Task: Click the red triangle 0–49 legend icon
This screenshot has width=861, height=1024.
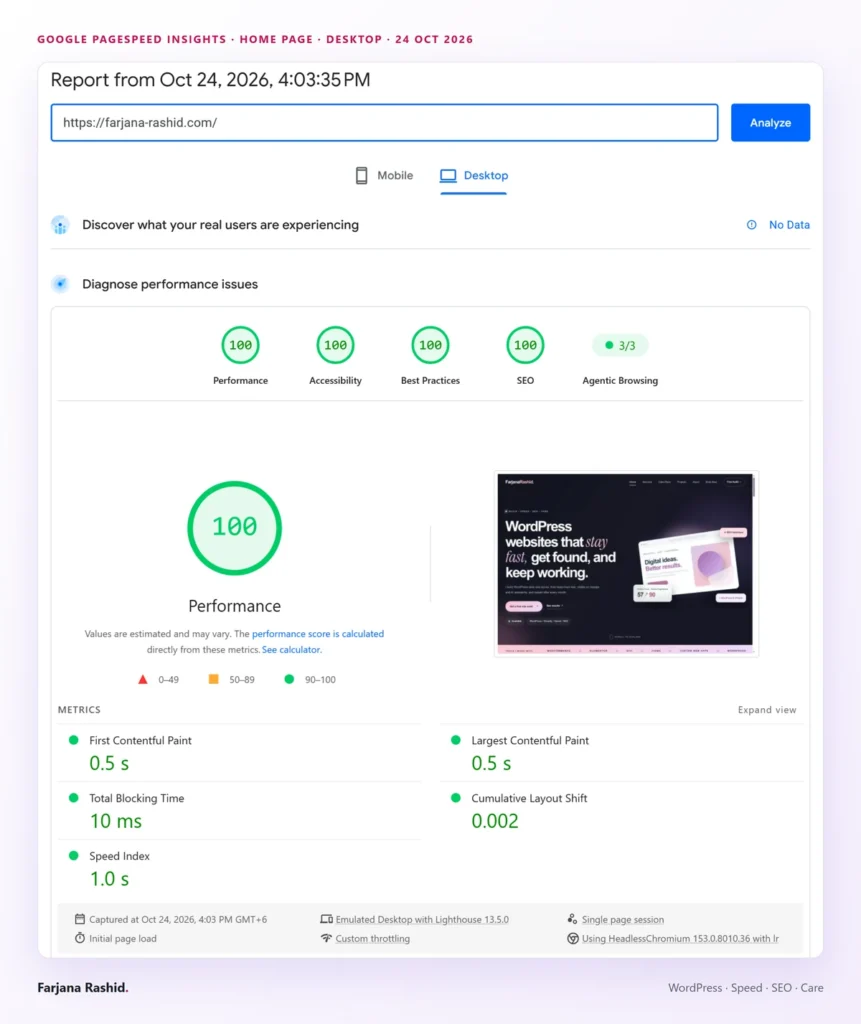Action: pos(142,680)
